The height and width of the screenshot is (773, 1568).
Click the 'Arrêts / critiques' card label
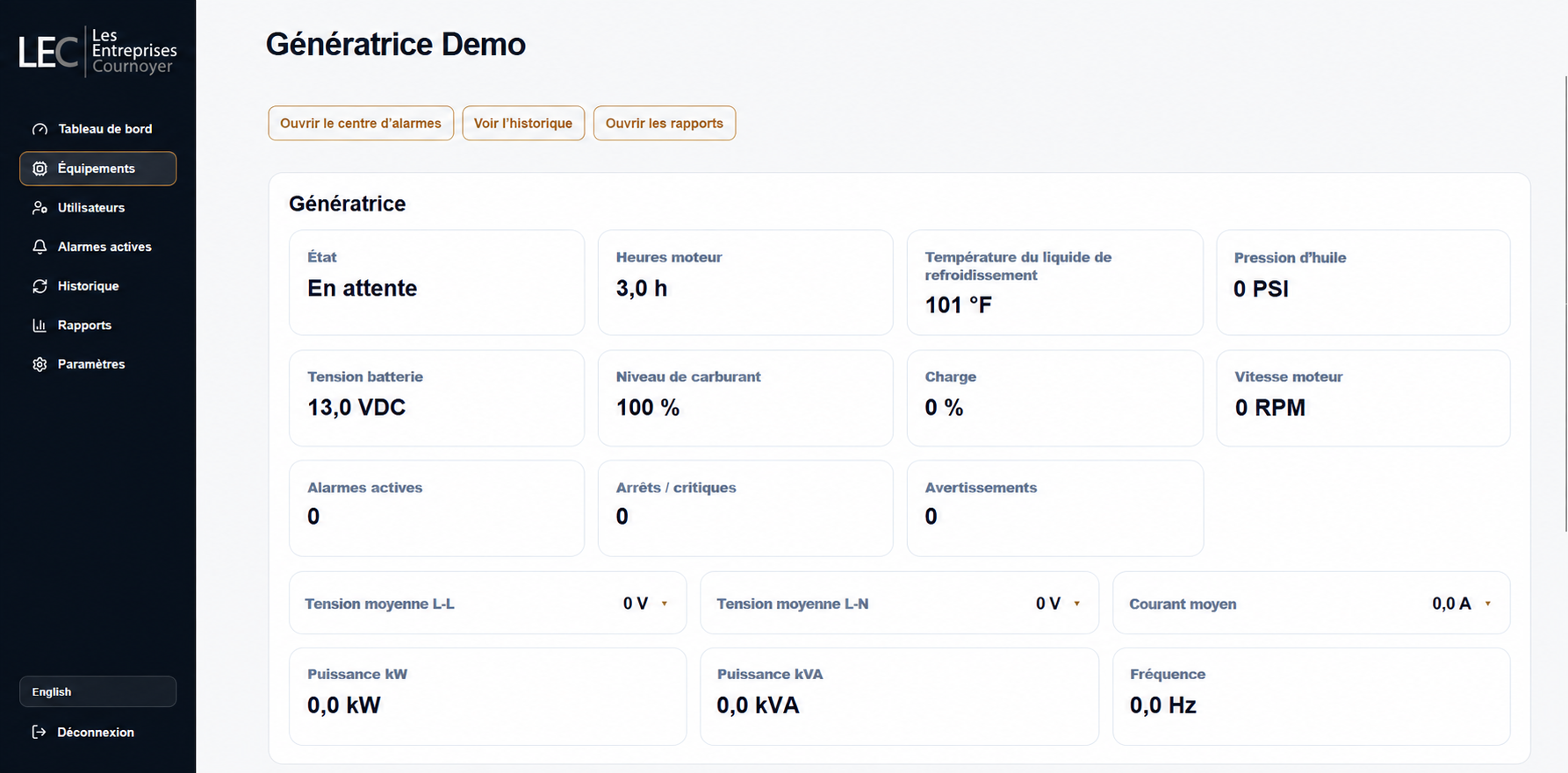tap(676, 488)
